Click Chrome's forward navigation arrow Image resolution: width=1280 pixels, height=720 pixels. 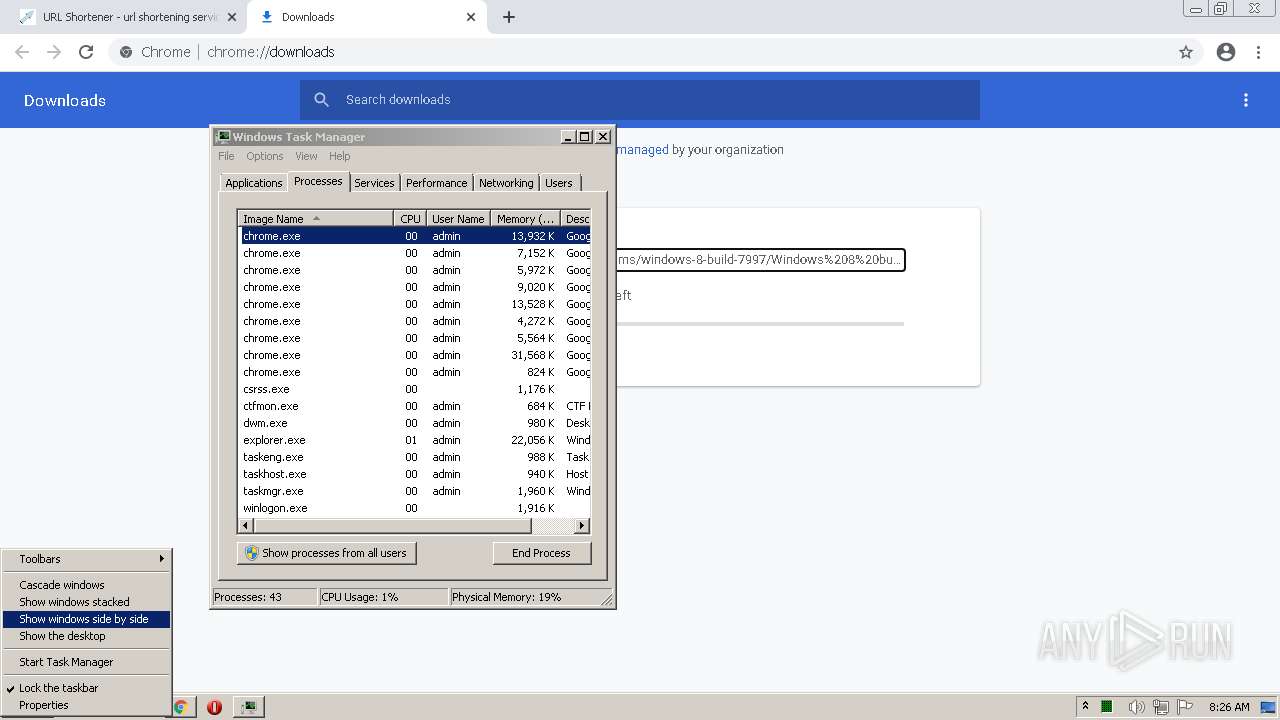point(54,52)
